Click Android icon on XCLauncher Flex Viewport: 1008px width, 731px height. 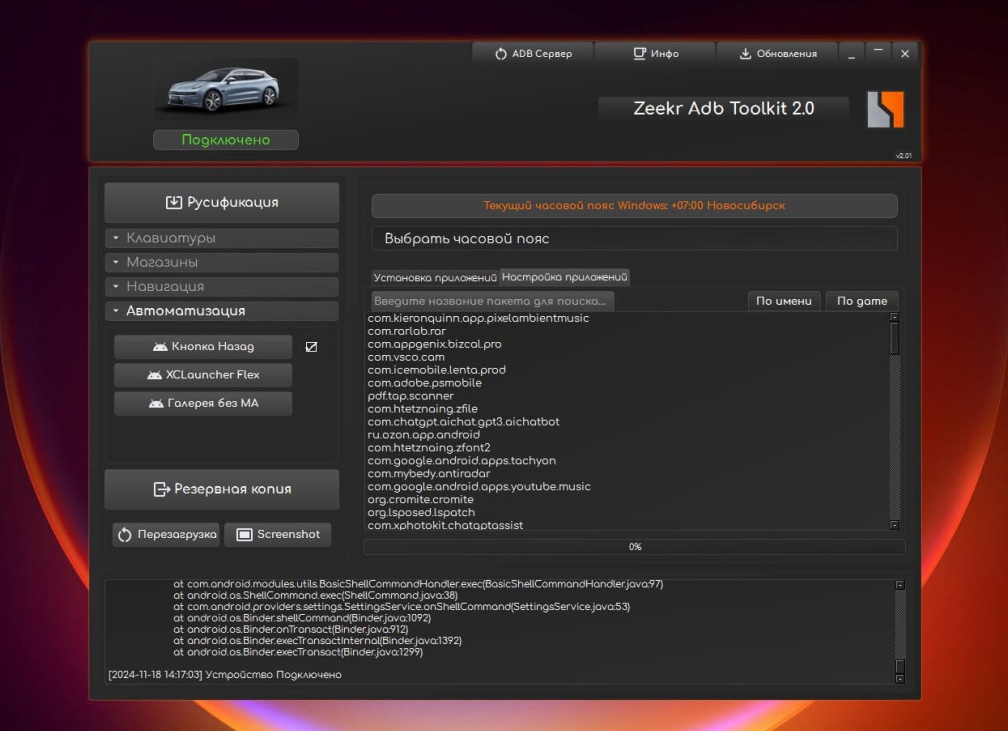coord(154,375)
